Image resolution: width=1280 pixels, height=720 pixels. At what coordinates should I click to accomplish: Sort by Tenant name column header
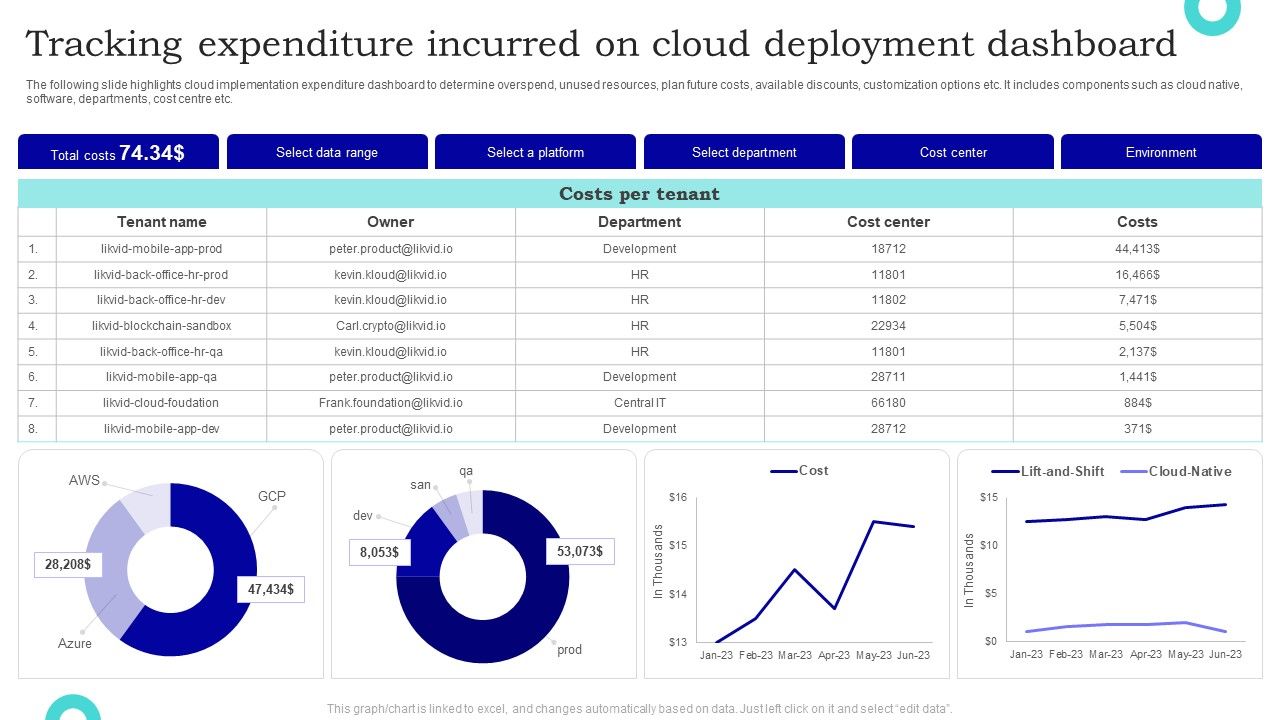(x=162, y=222)
